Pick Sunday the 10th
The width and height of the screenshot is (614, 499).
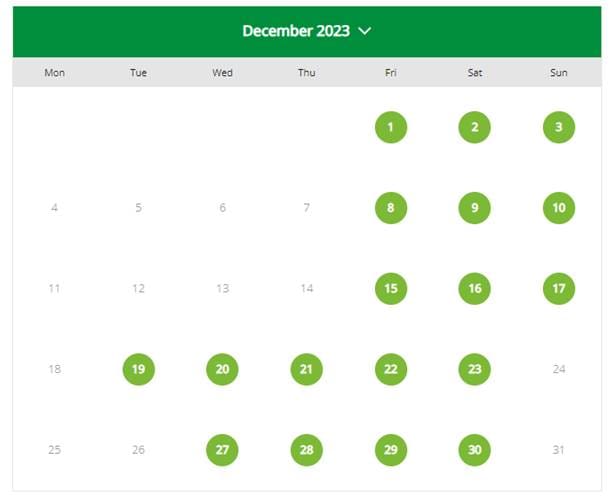click(559, 208)
